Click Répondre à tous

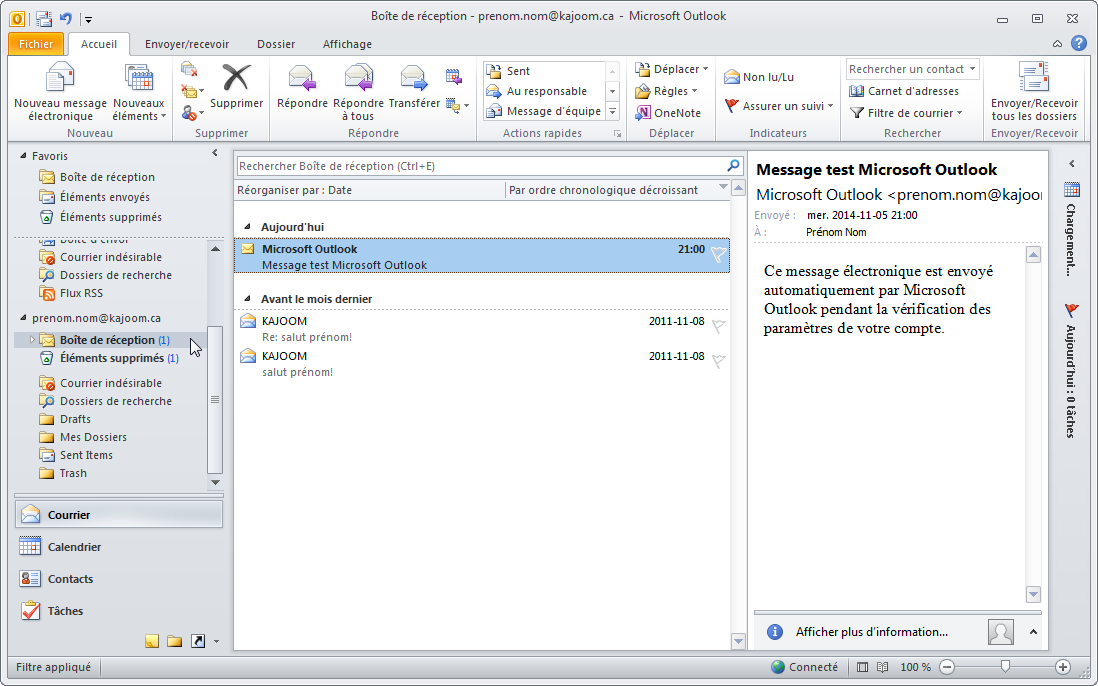[x=359, y=92]
